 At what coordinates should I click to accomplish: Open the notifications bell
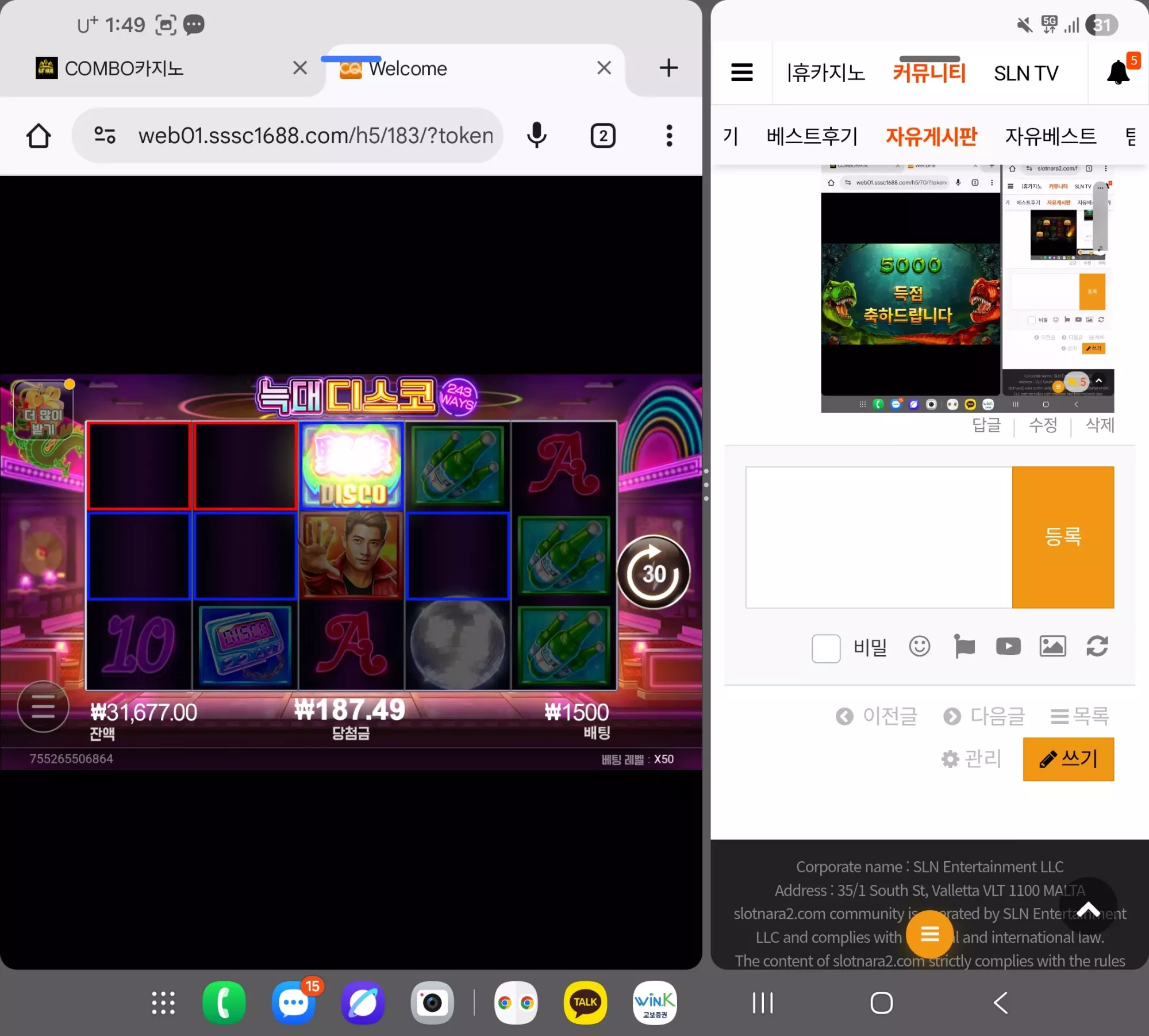(x=1119, y=72)
